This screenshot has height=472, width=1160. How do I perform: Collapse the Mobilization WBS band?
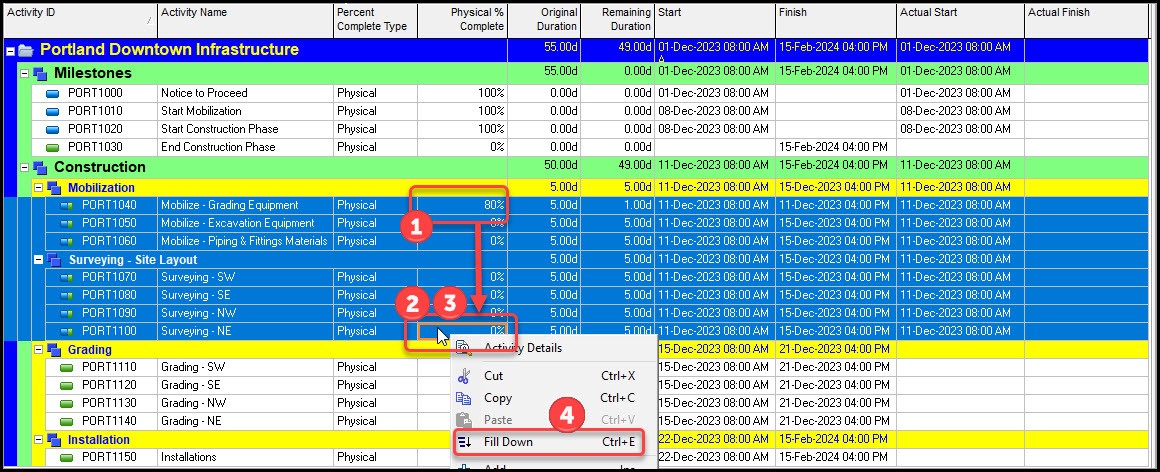tap(38, 188)
